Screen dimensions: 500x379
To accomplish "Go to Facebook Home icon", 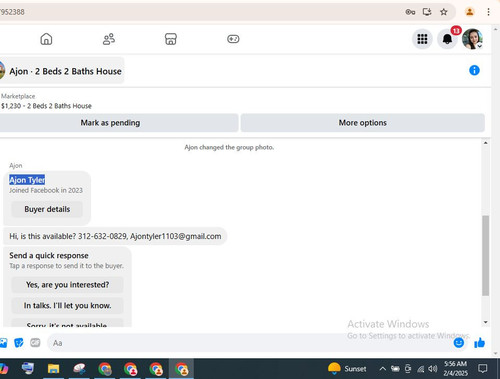I will coord(46,39).
